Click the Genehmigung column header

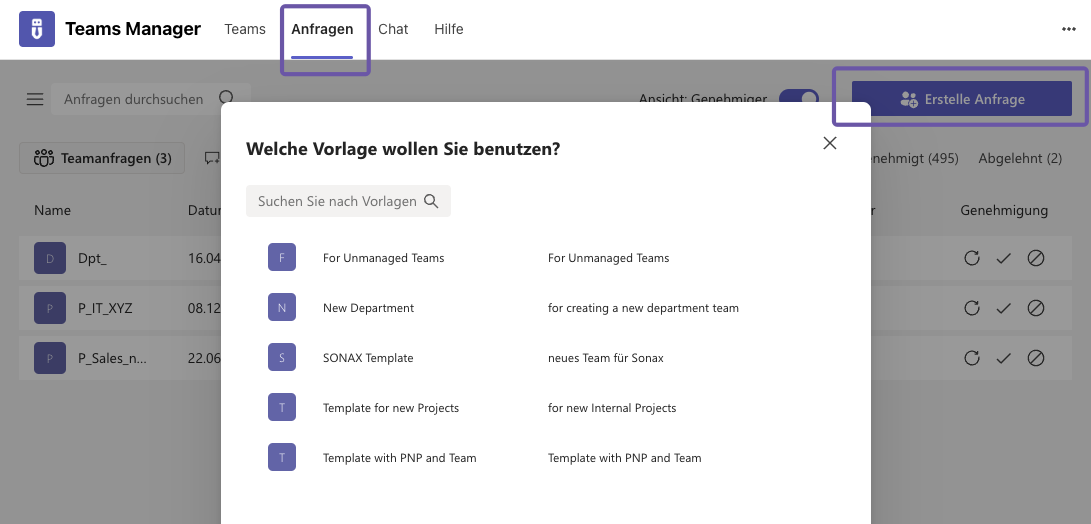click(x=1004, y=210)
